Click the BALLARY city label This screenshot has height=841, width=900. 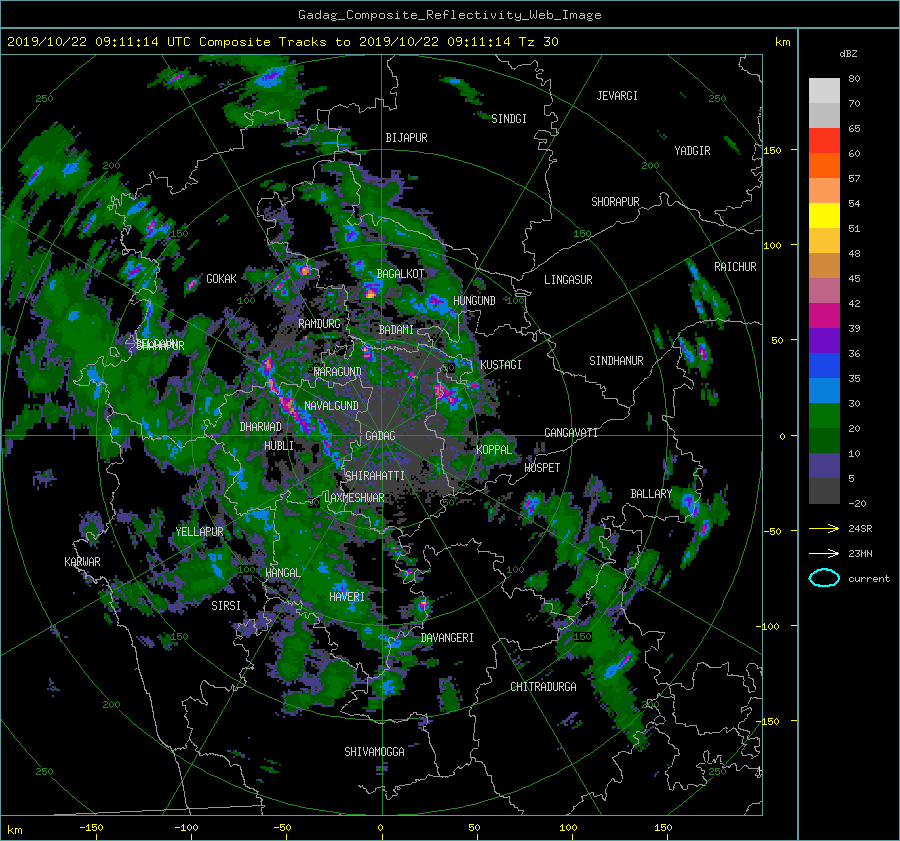click(x=651, y=494)
